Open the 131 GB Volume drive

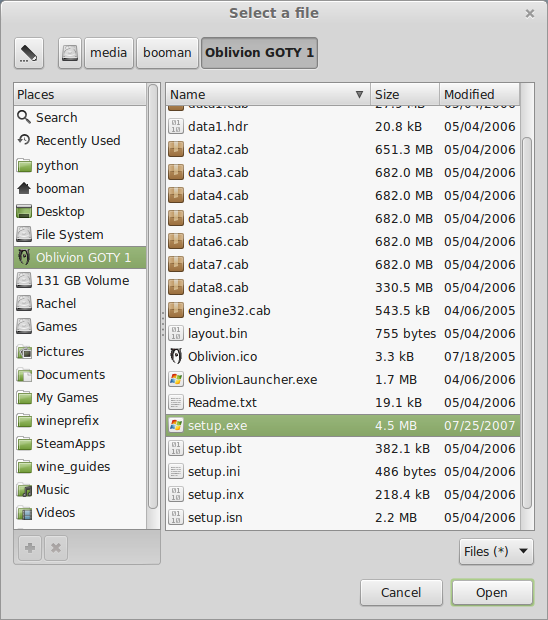[80, 280]
